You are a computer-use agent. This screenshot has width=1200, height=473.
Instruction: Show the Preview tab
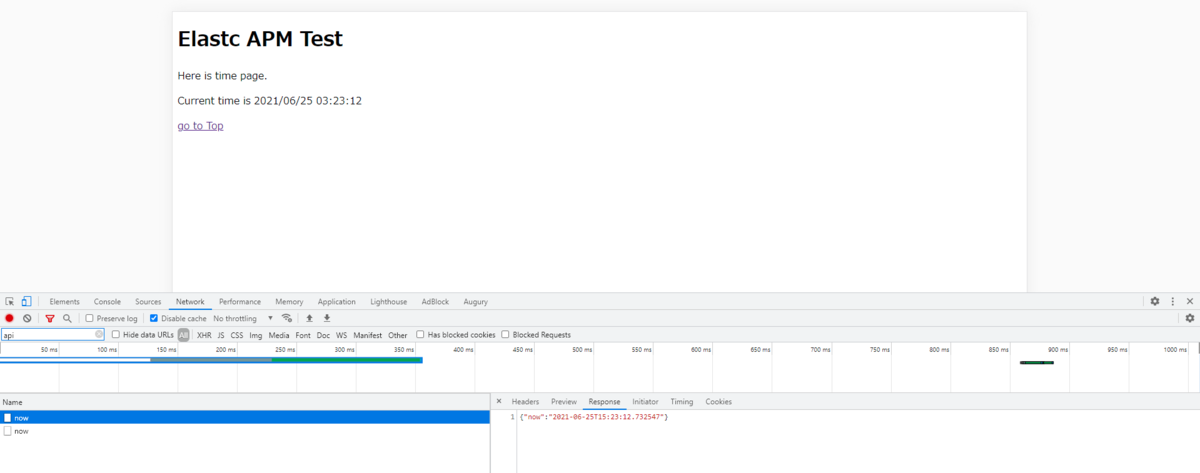564,401
